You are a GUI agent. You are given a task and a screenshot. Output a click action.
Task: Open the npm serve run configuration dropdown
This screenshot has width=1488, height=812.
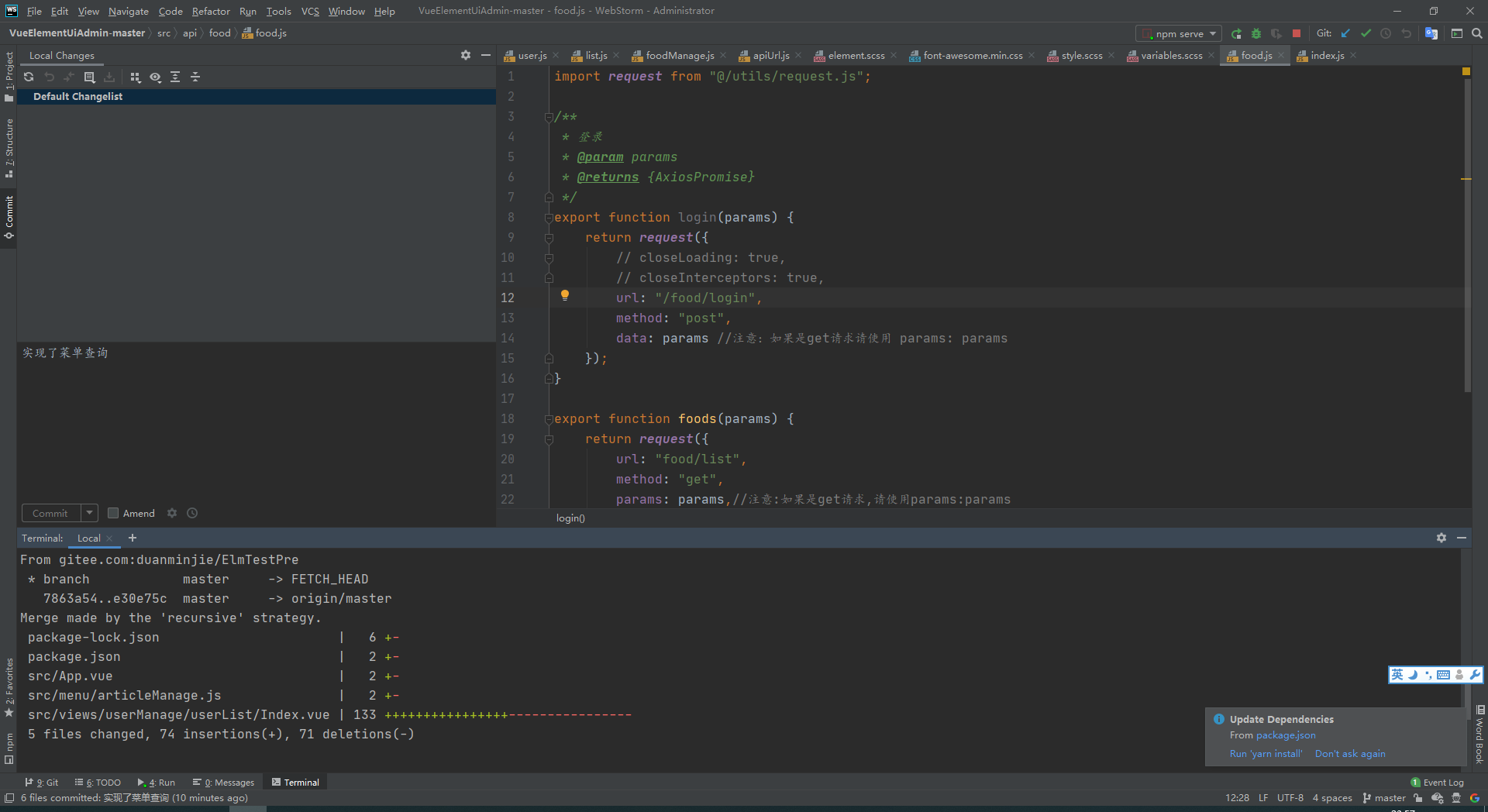click(1179, 33)
